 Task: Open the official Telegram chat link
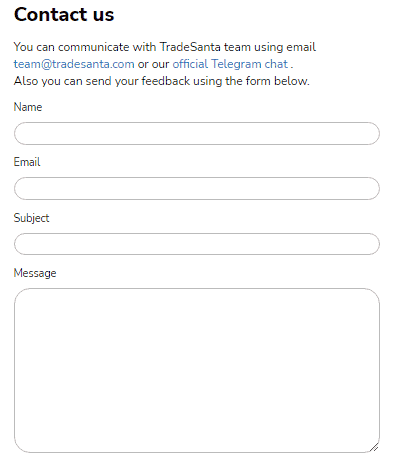(230, 64)
